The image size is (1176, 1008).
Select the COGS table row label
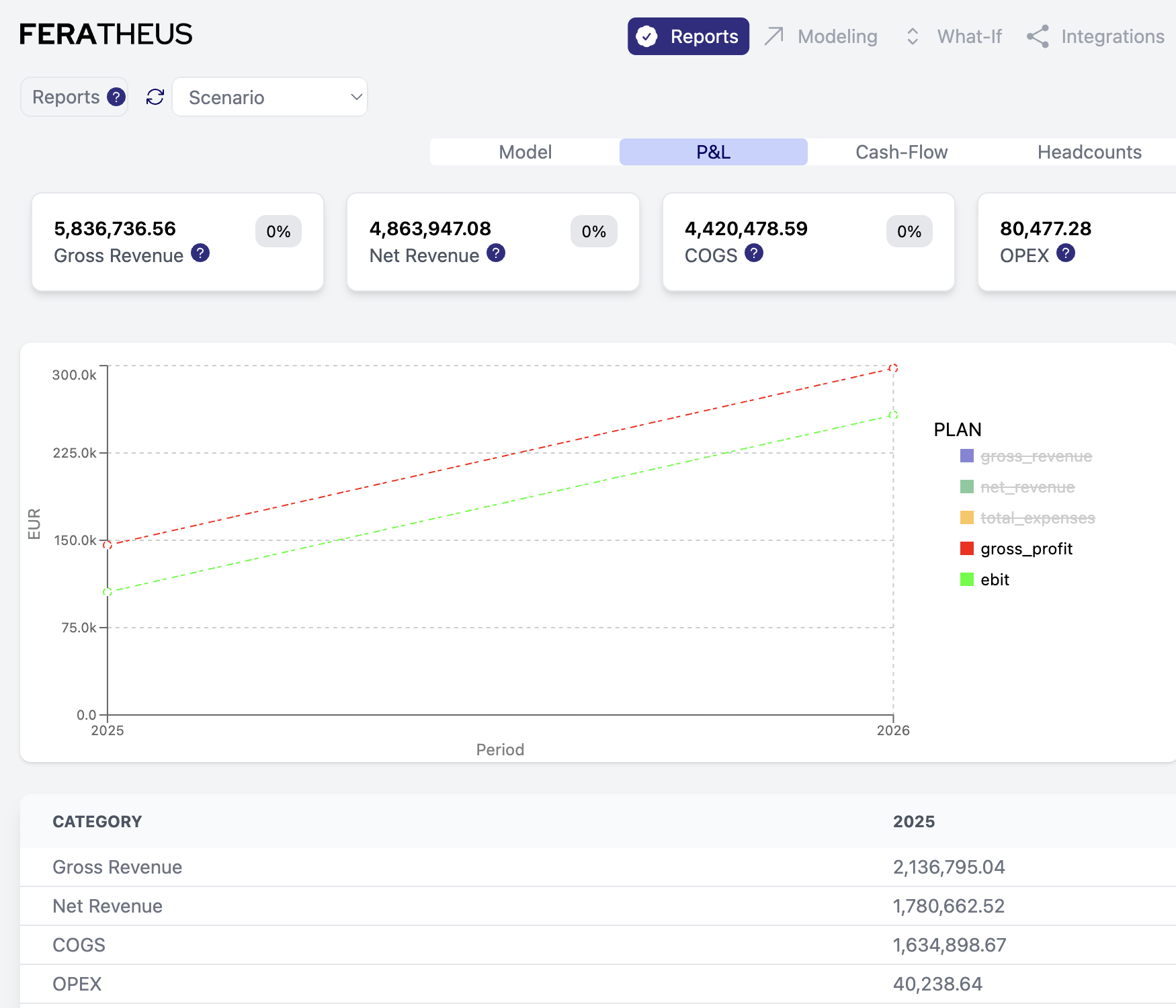[x=79, y=945]
